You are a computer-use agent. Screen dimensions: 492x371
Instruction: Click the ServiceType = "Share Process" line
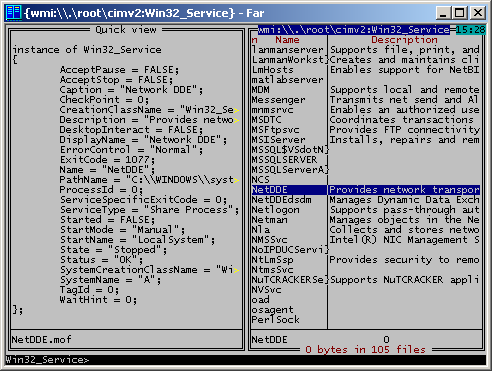149,210
